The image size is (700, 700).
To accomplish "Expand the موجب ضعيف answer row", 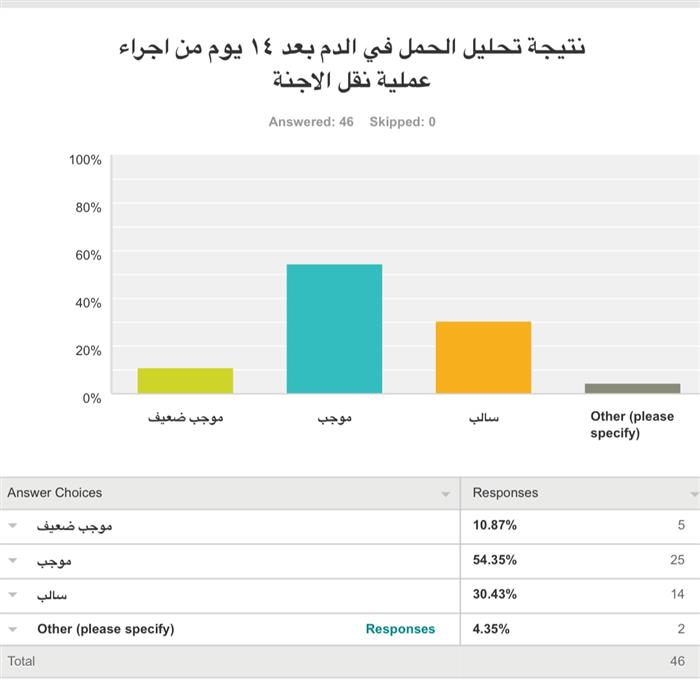I will 13,526.
